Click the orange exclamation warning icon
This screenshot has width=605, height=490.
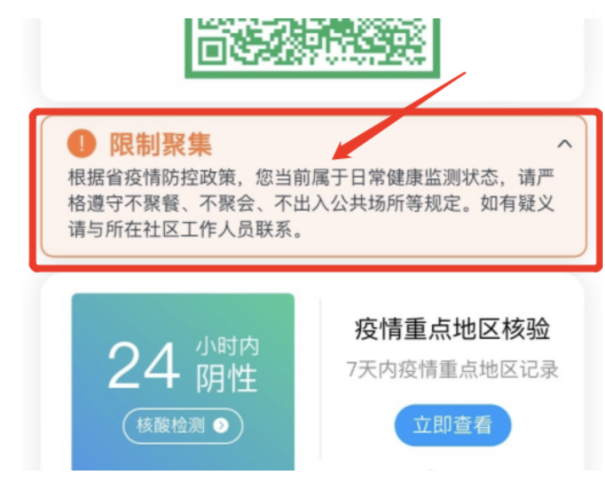(81, 144)
